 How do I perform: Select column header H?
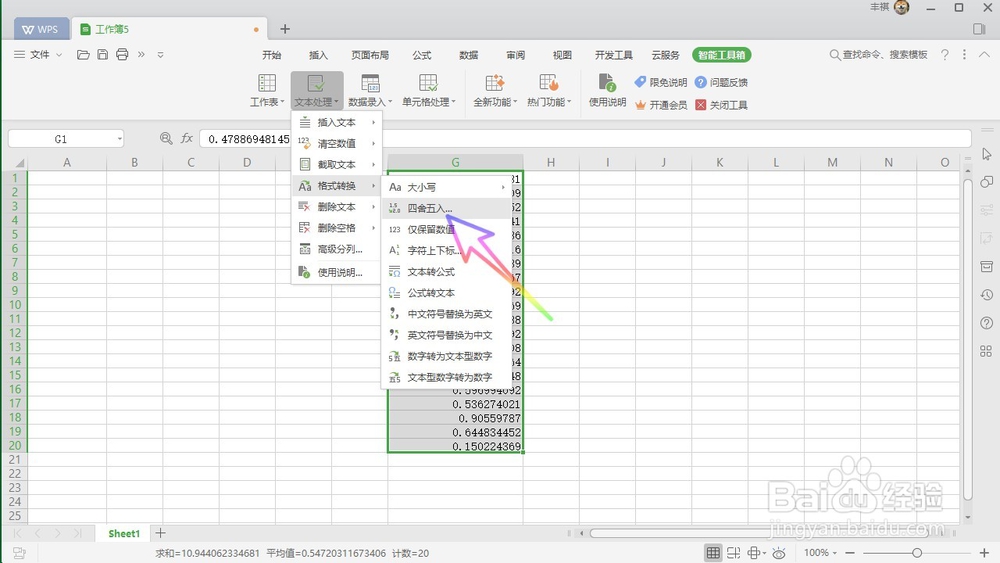point(550,163)
